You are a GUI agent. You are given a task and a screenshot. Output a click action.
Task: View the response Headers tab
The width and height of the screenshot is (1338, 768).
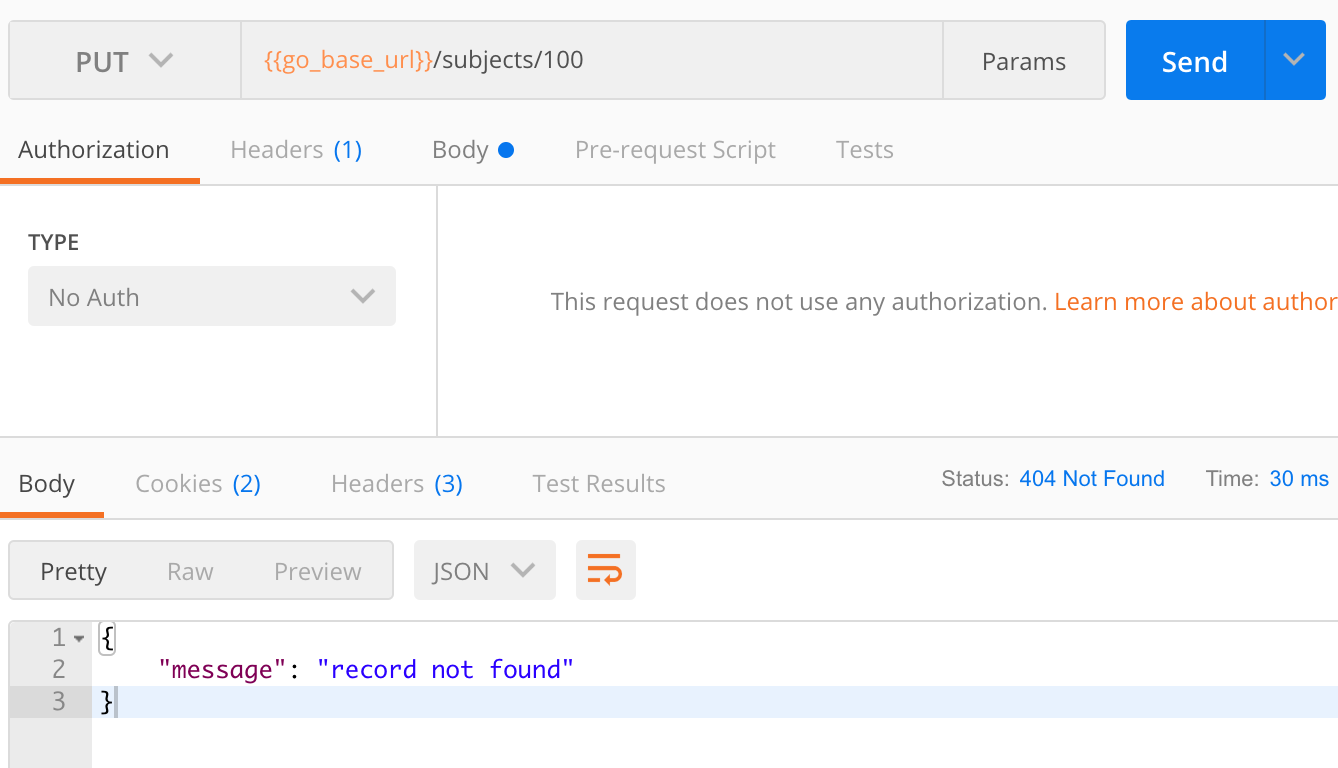396,484
